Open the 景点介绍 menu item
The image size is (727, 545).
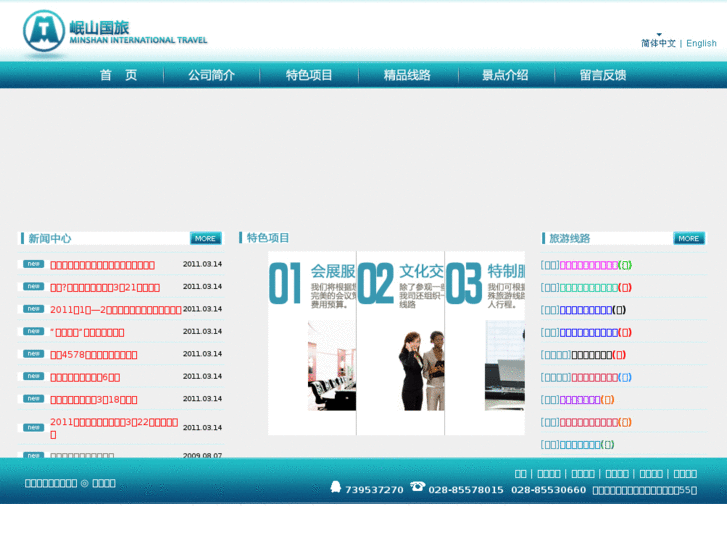coord(505,75)
